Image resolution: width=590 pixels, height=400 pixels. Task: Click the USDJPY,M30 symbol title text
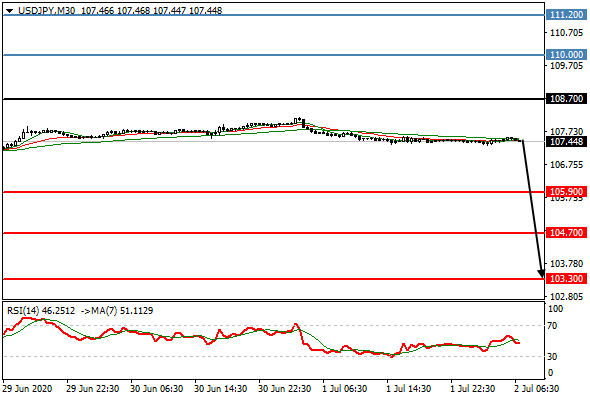(x=46, y=11)
